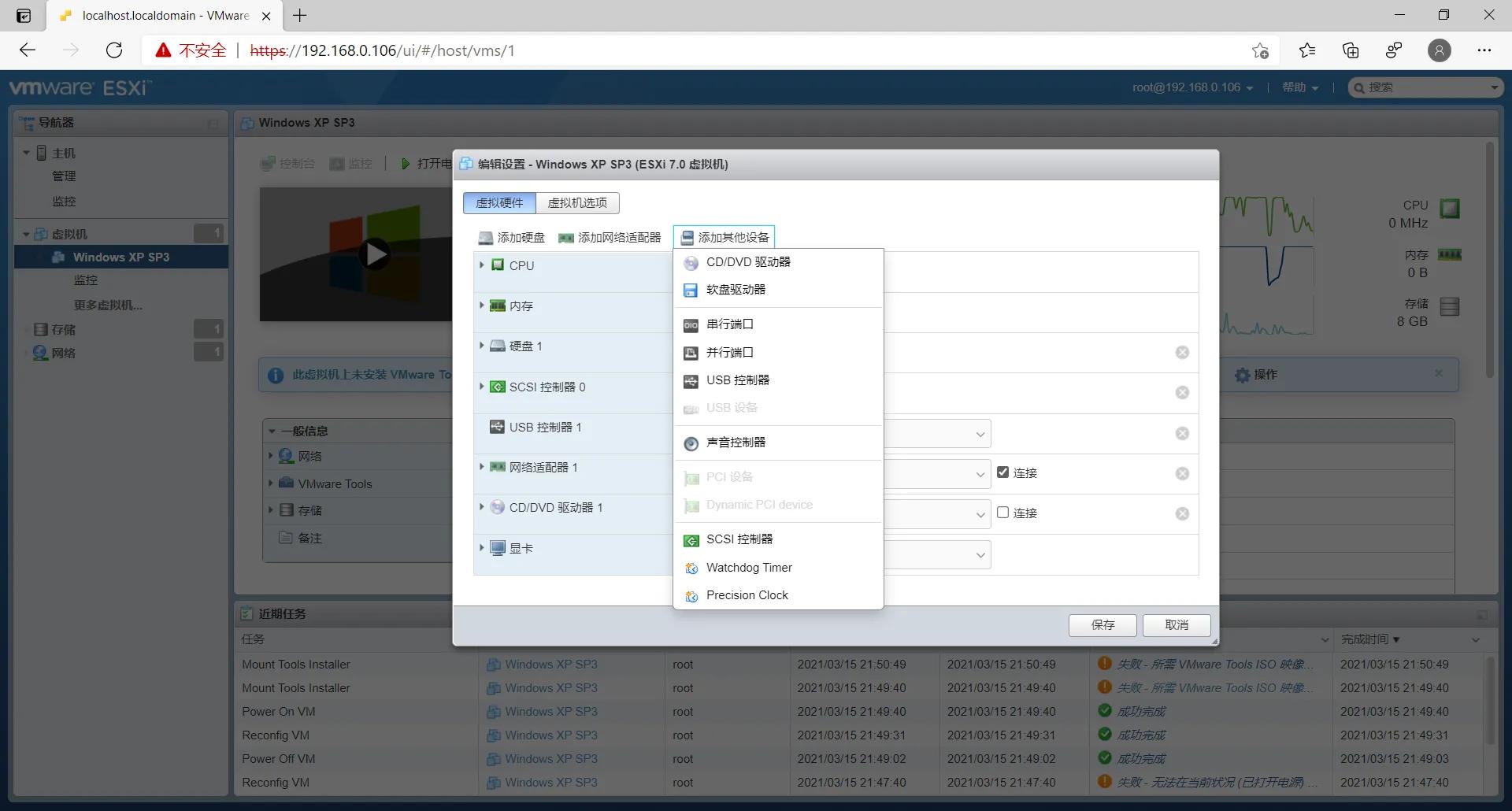Image resolution: width=1512 pixels, height=811 pixels.
Task: Expand the CPU section
Action: (482, 265)
